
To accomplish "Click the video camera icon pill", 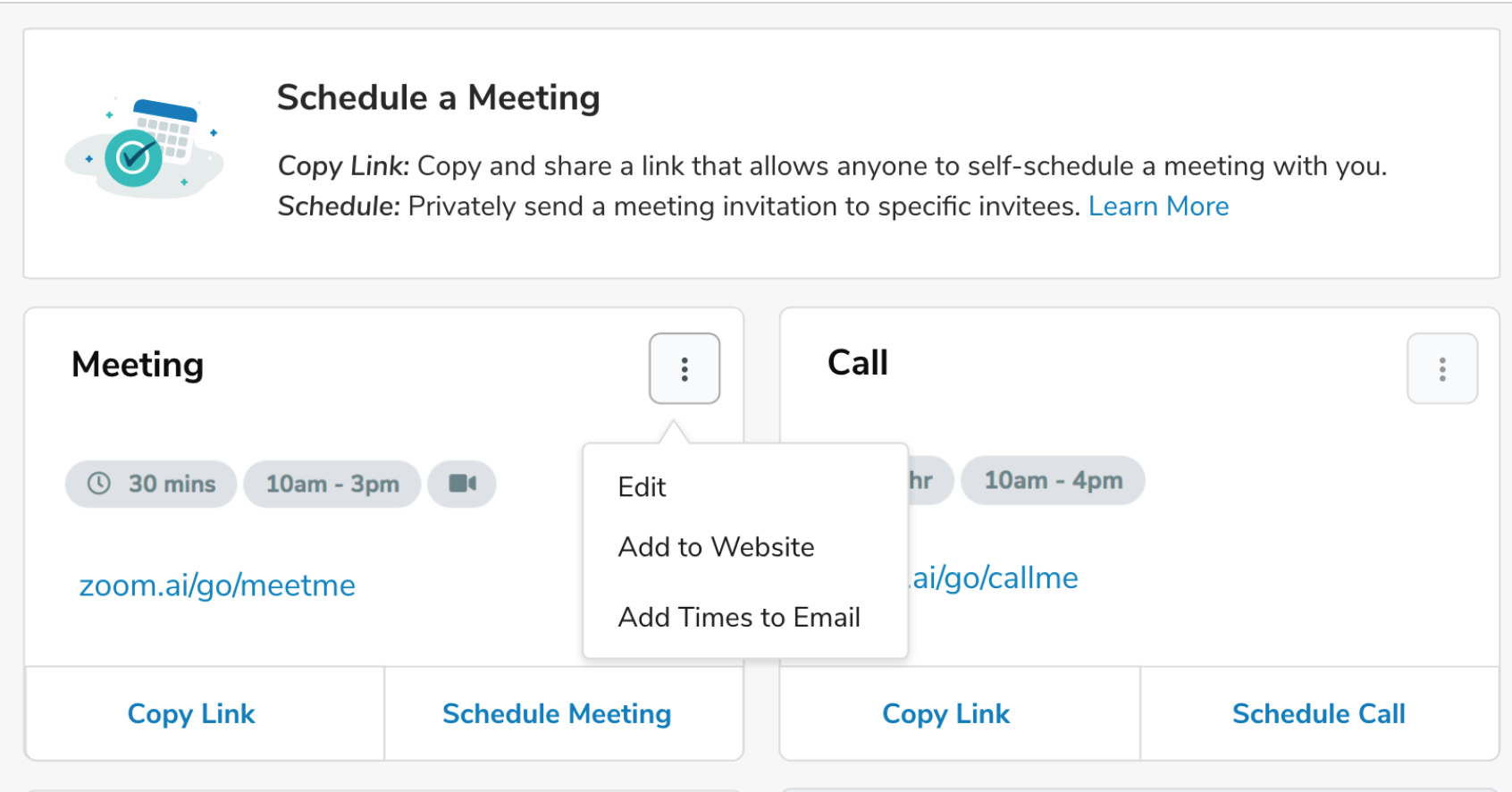I will coord(462,484).
